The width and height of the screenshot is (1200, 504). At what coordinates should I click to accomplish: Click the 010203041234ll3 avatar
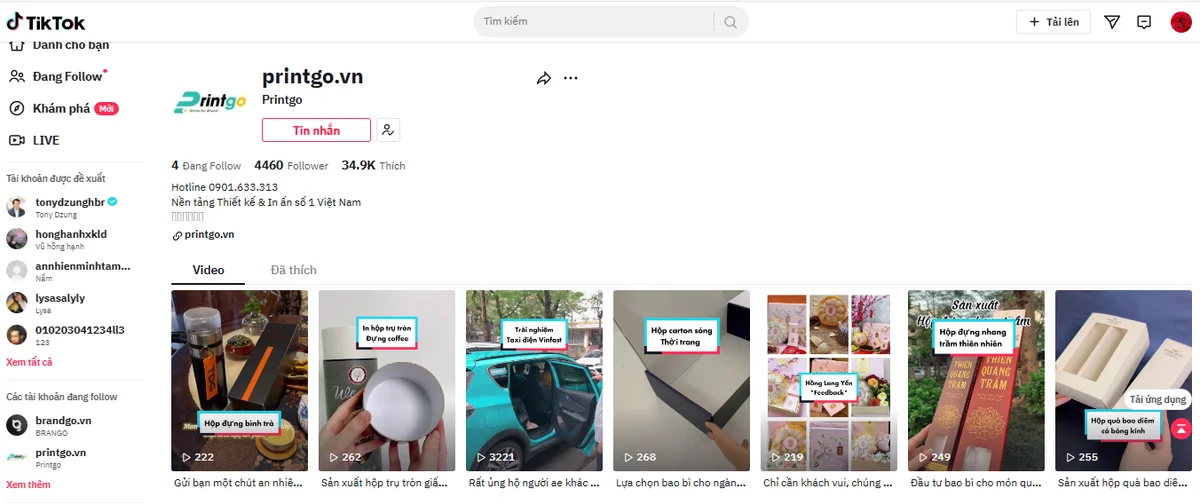tap(17, 335)
